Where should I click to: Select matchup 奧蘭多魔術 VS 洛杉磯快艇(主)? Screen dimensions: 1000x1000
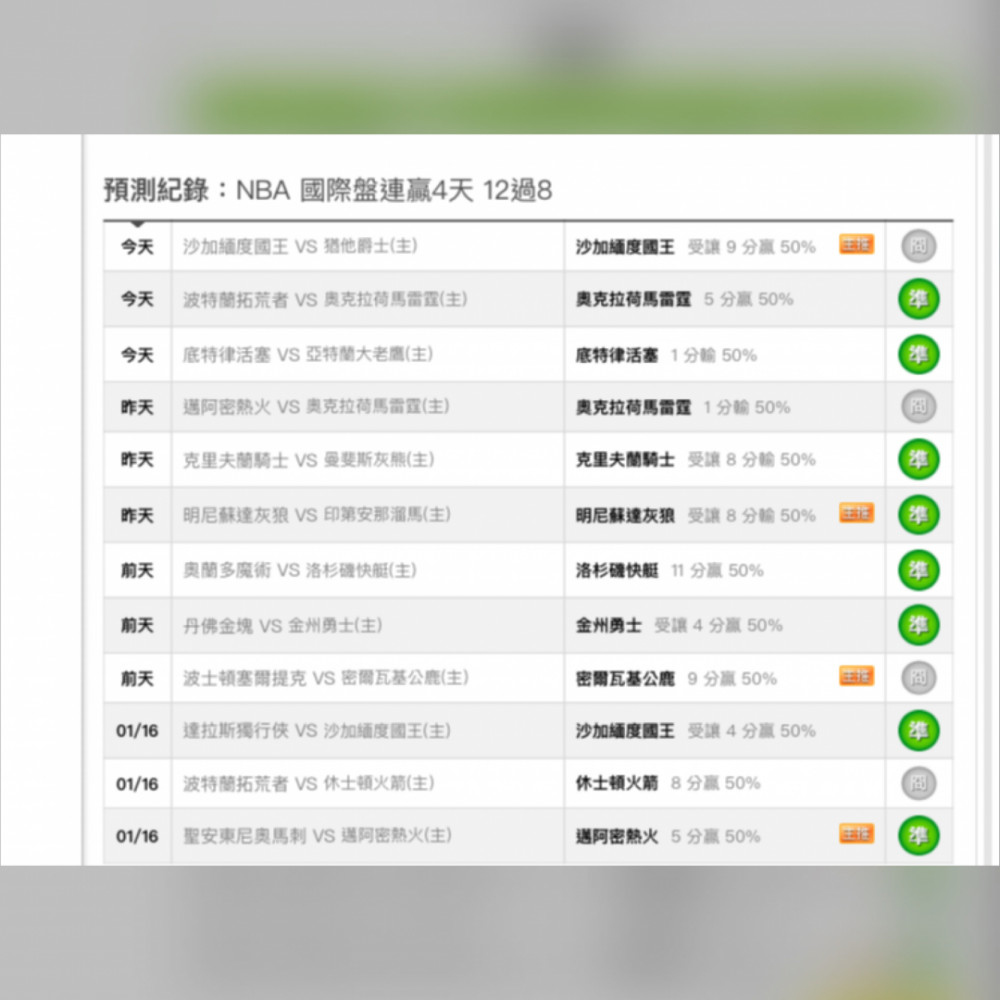(x=300, y=570)
